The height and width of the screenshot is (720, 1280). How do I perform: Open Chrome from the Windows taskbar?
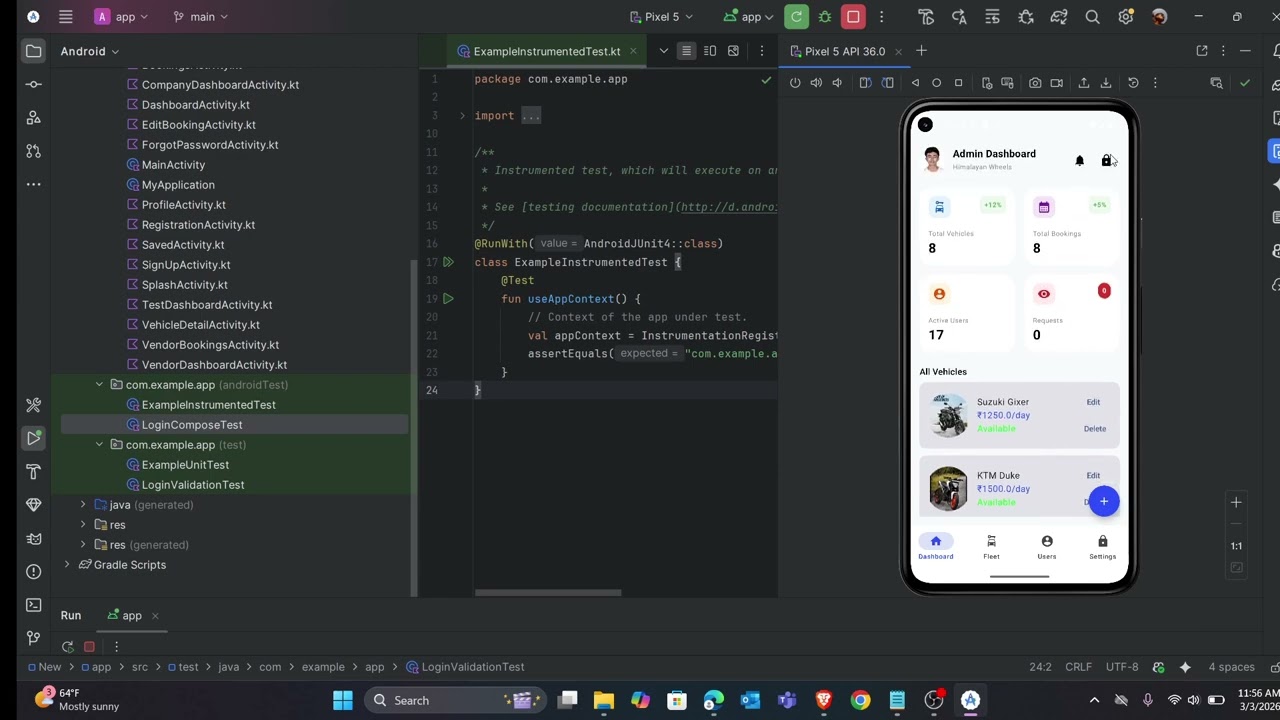pos(860,700)
